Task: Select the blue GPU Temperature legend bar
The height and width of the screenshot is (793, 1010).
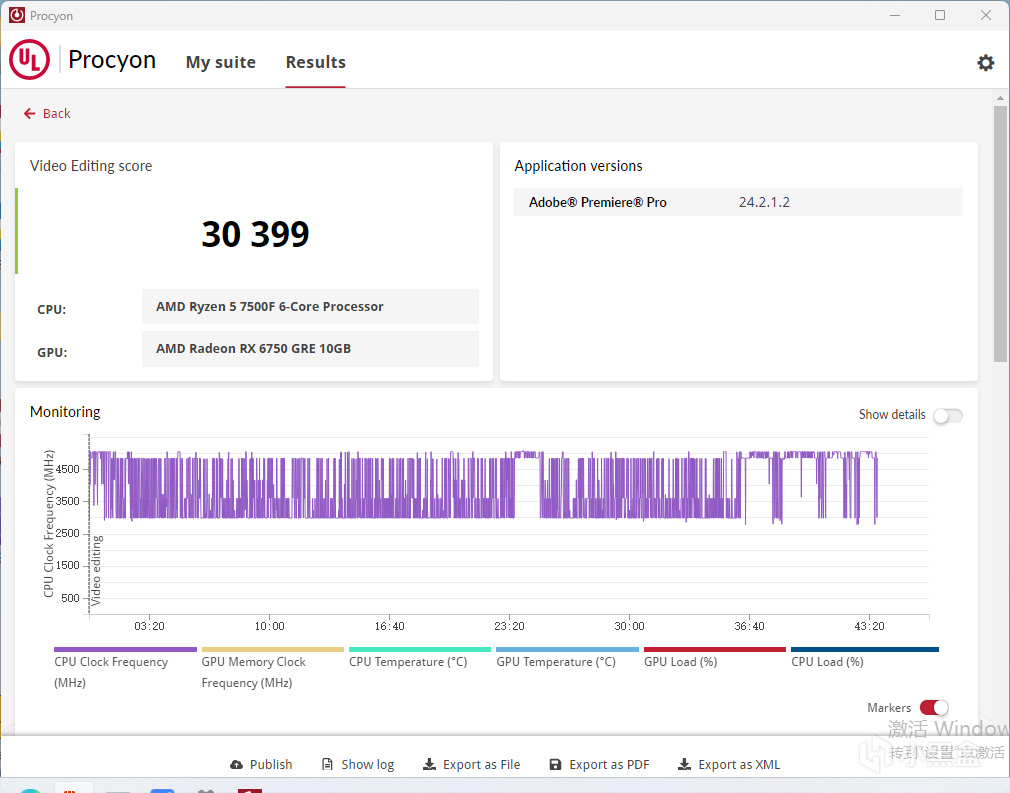Action: click(x=567, y=649)
